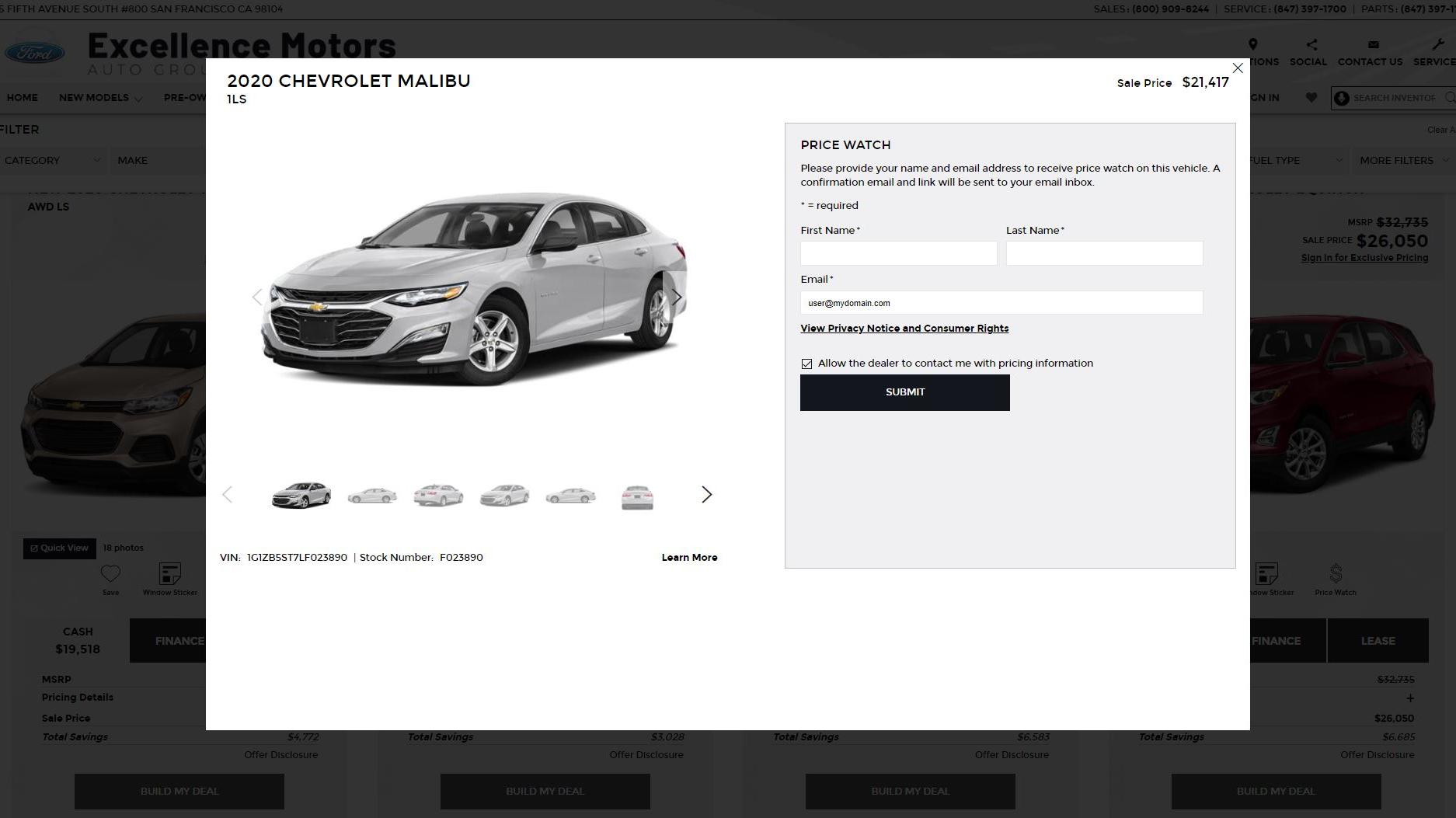
Task: Expand Pricing Details plus on Equinox card
Action: [1410, 698]
